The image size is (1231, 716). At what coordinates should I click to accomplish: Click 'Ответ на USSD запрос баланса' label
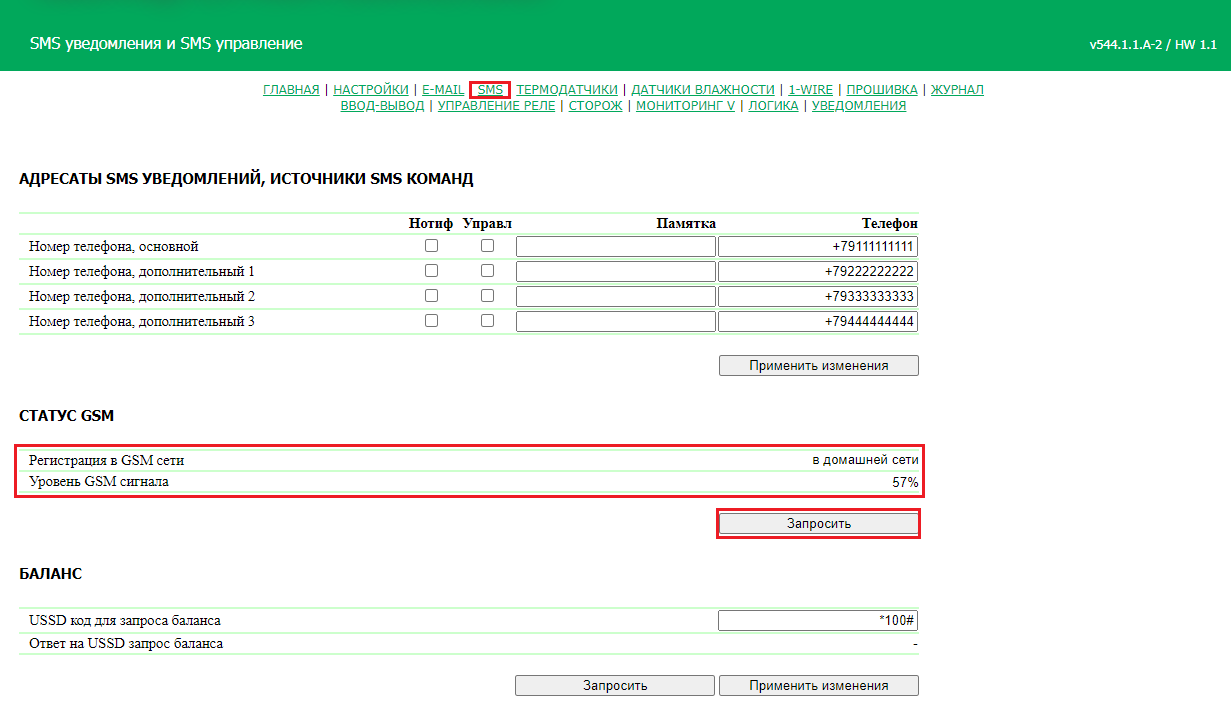coord(126,644)
